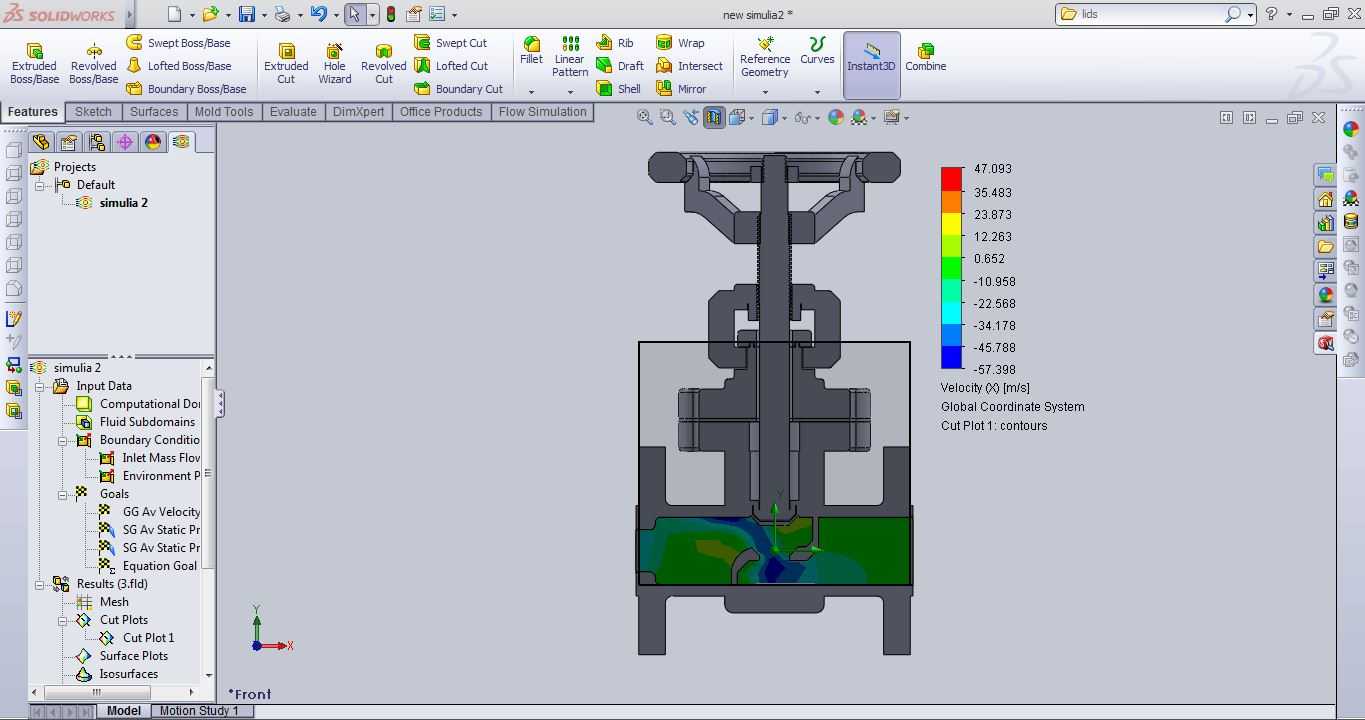Open the Save options dropdown arrow
1365x720 pixels.
[x=262, y=15]
